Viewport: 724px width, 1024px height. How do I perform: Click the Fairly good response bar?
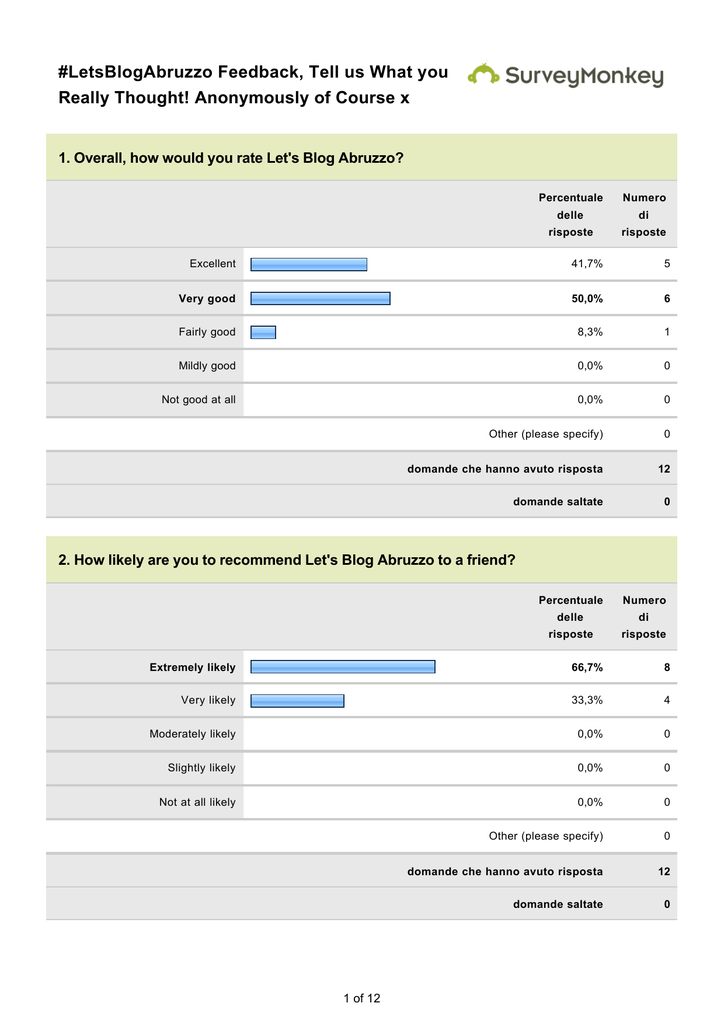click(x=263, y=332)
